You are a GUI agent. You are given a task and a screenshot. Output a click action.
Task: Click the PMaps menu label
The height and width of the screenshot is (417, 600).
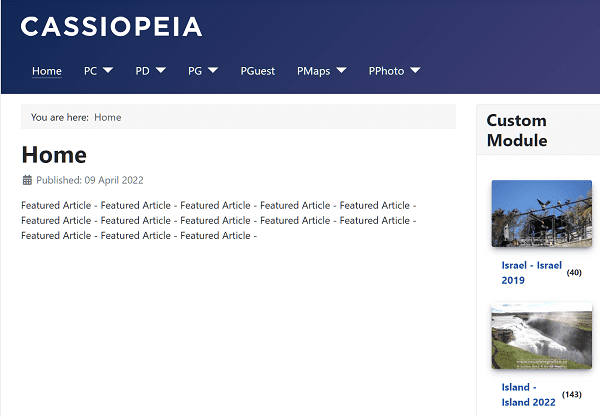(x=315, y=71)
